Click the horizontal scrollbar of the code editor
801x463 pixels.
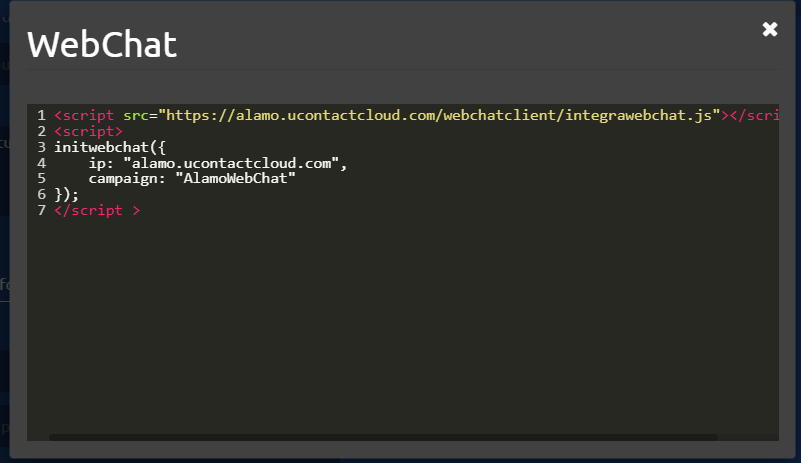(383, 437)
